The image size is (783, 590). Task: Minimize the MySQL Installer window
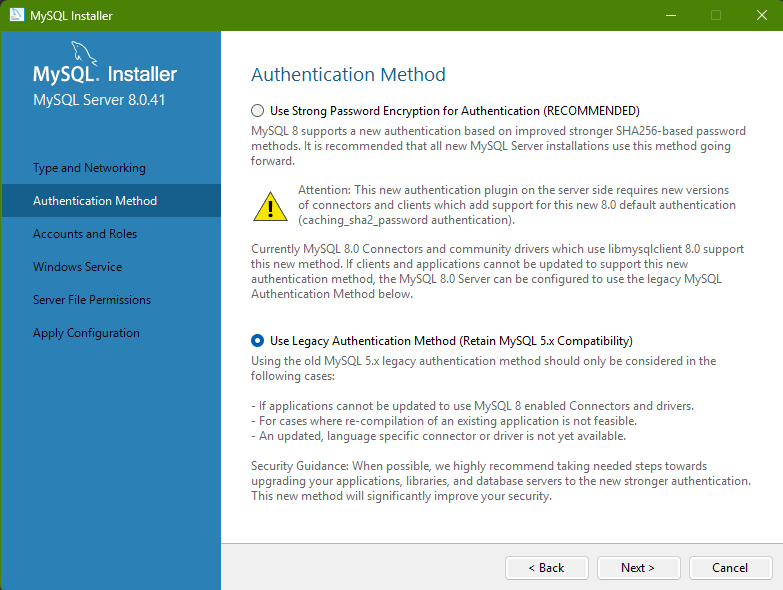[x=669, y=15]
